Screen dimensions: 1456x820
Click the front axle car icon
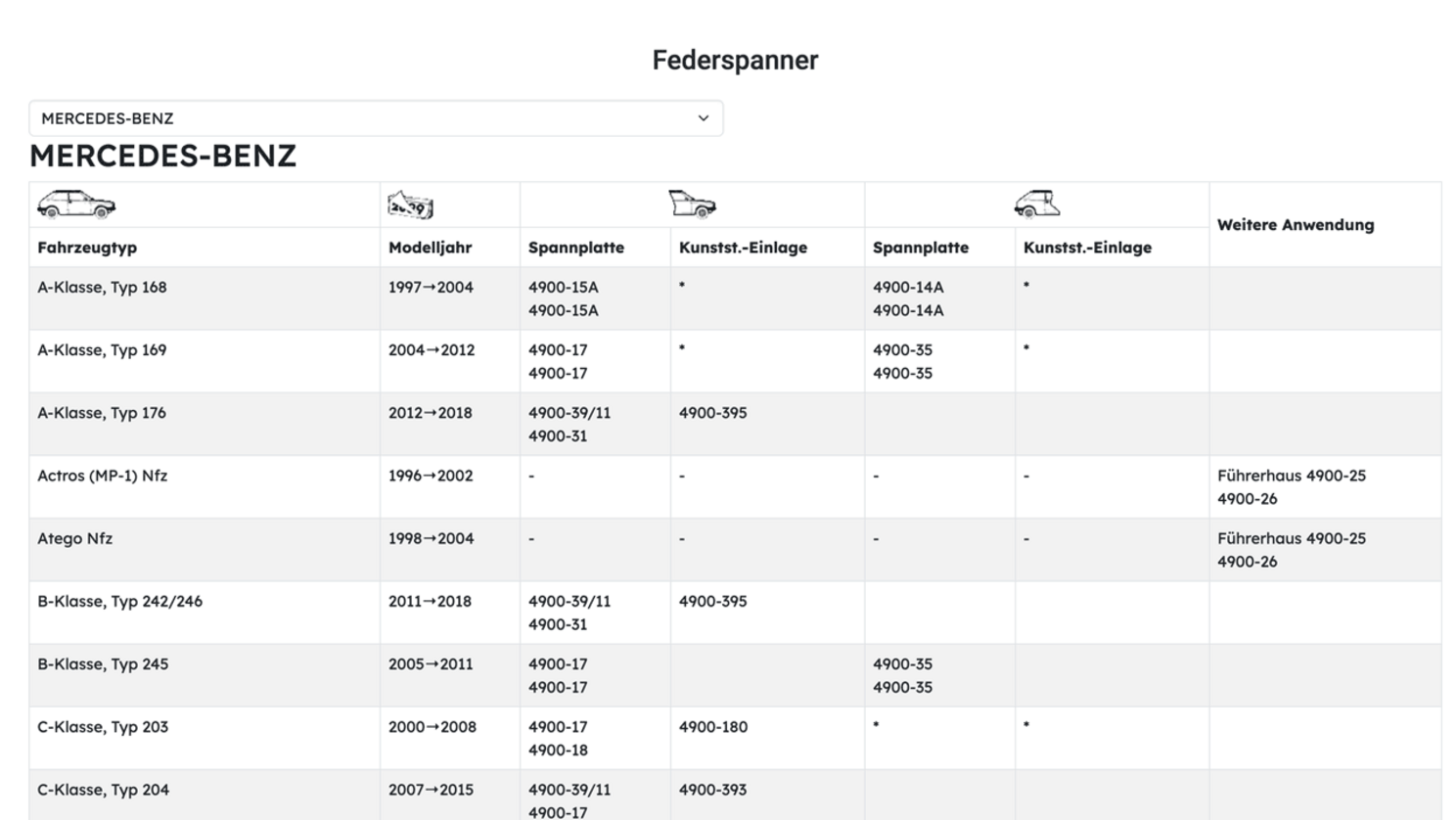pyautogui.click(x=692, y=204)
